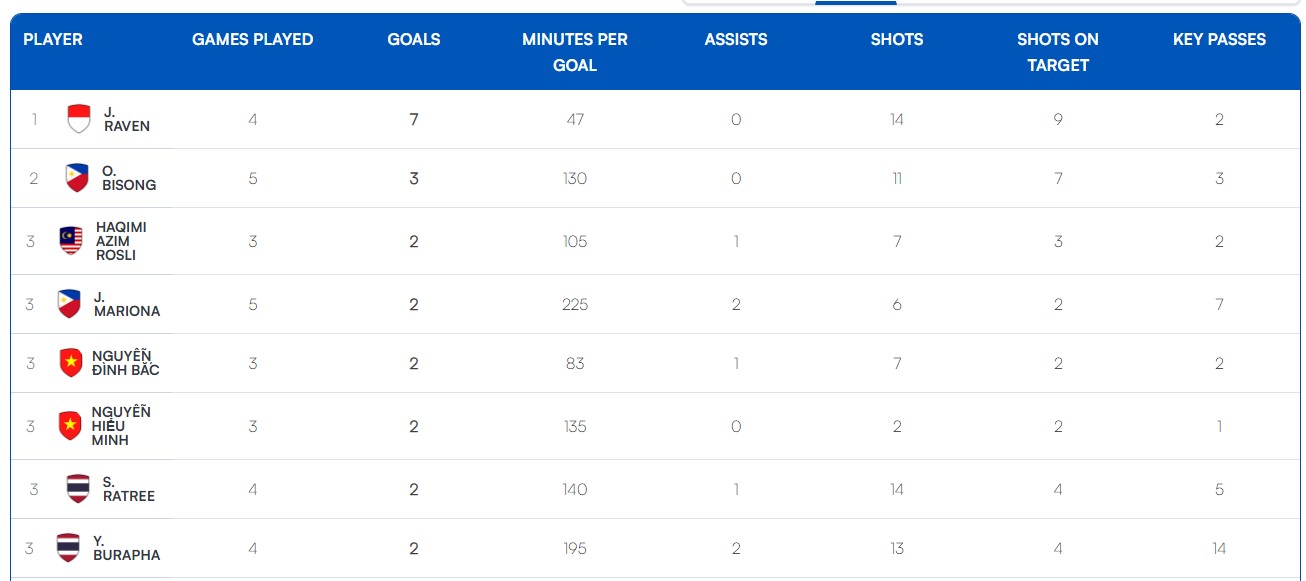Sort by Key Passes column header
Viewport: 1306px width, 581px height.
click(x=1219, y=40)
